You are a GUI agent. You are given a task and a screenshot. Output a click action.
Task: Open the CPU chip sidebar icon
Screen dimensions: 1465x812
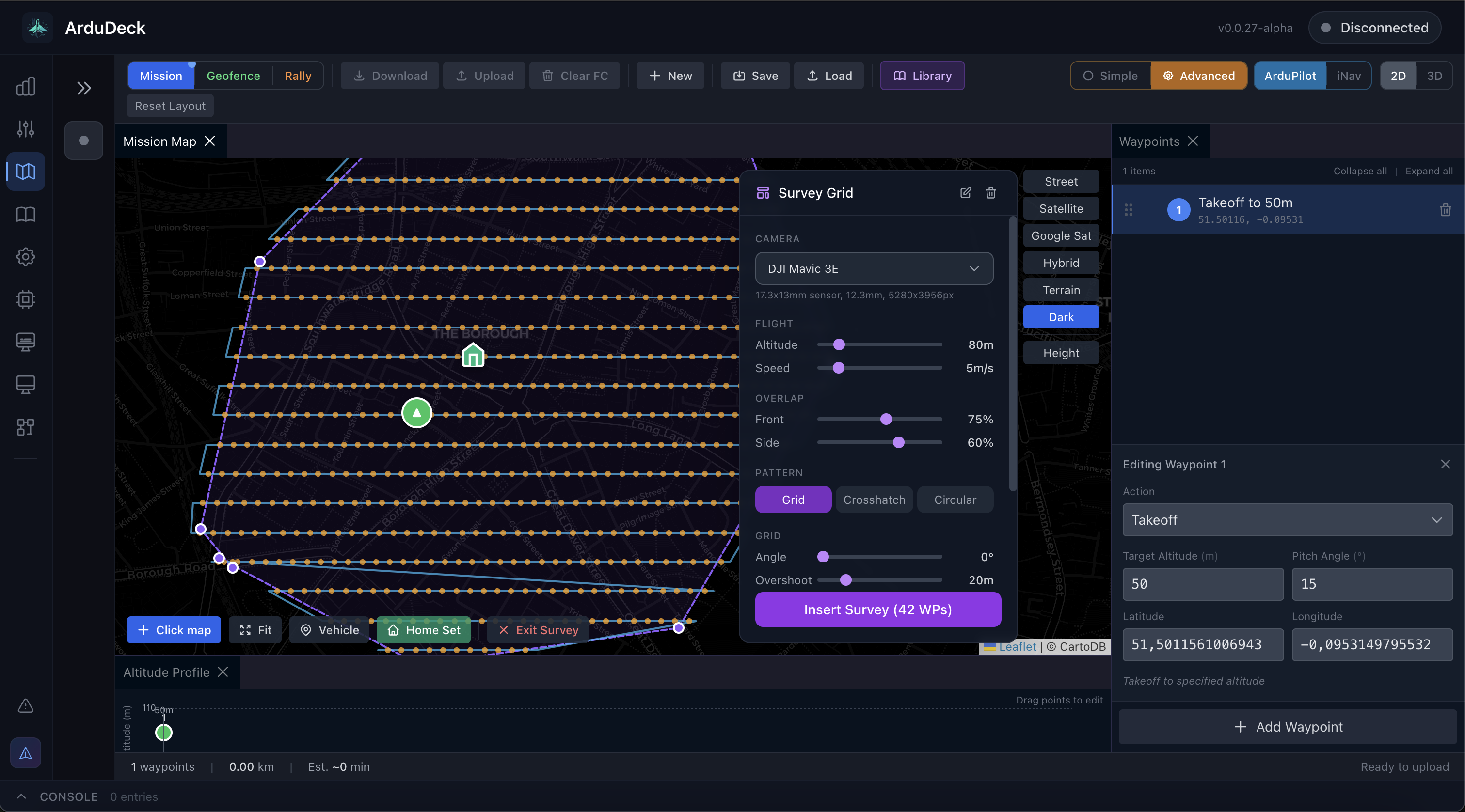click(x=26, y=299)
